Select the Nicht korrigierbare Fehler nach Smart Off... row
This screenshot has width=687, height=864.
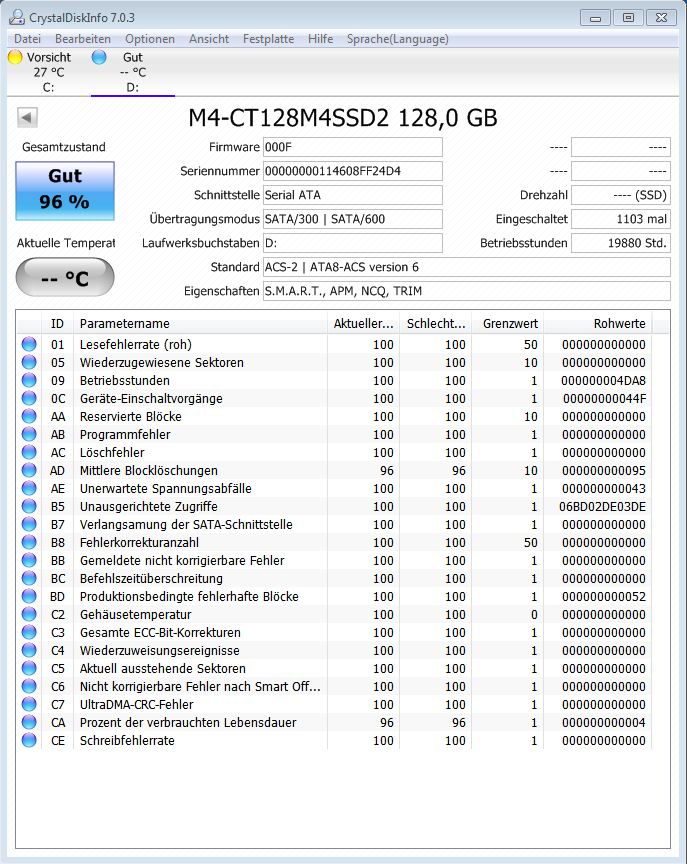tap(334, 686)
